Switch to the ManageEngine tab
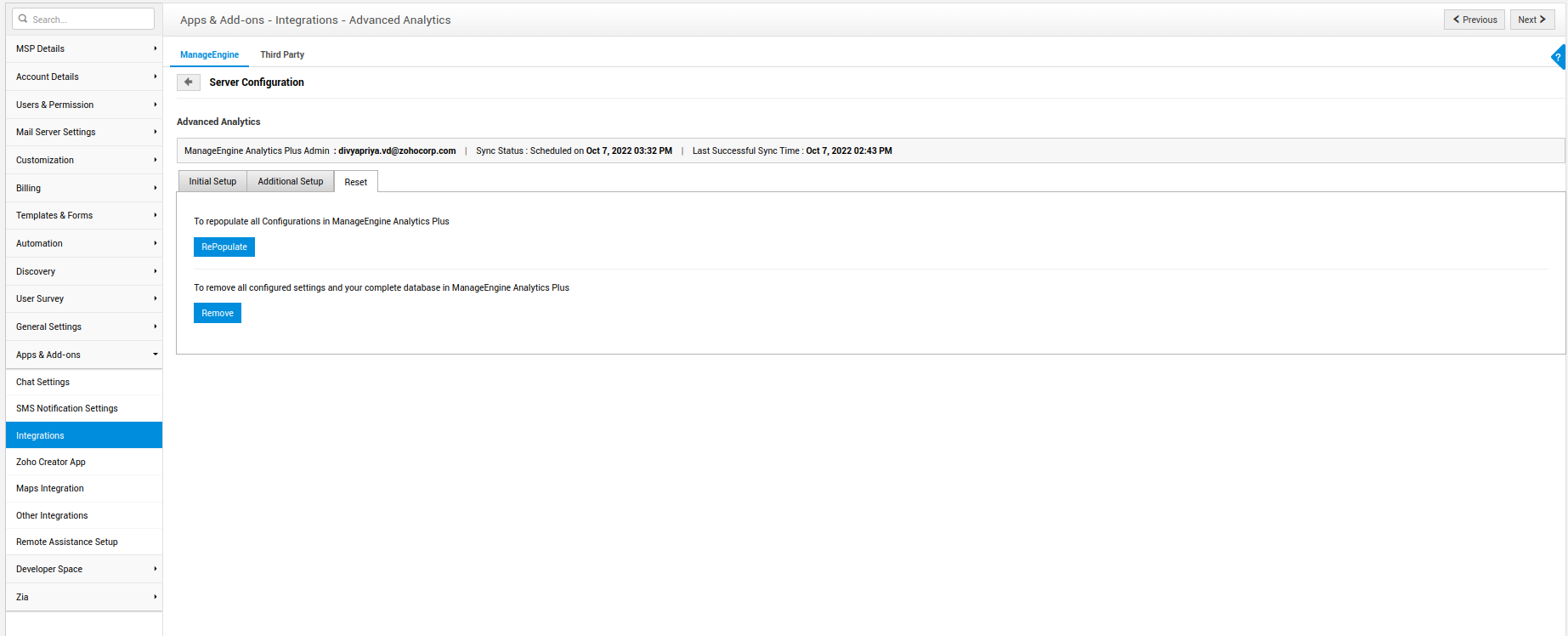This screenshot has height=636, width=1568. pos(209,54)
